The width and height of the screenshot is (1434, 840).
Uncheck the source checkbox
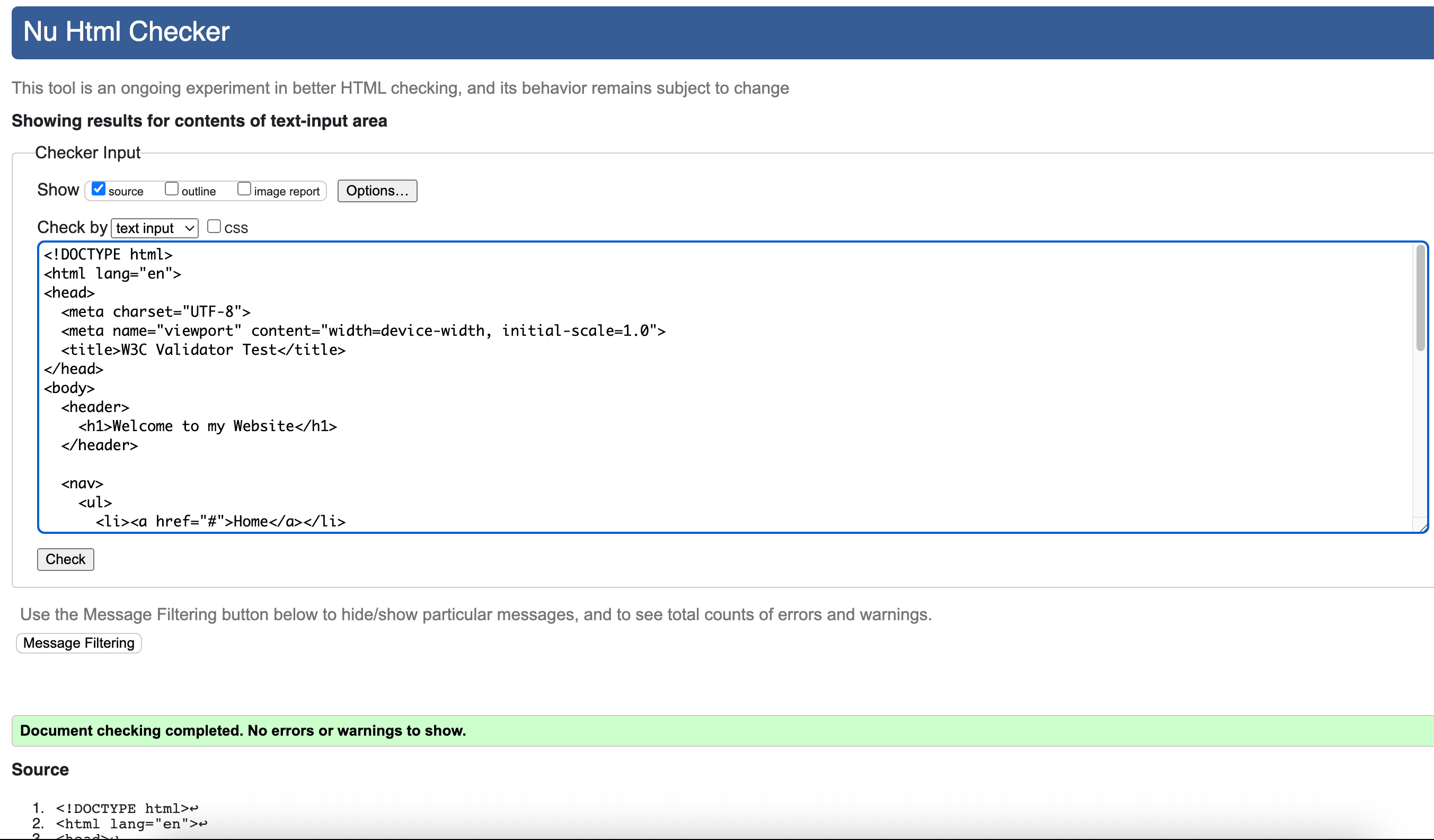tap(99, 189)
